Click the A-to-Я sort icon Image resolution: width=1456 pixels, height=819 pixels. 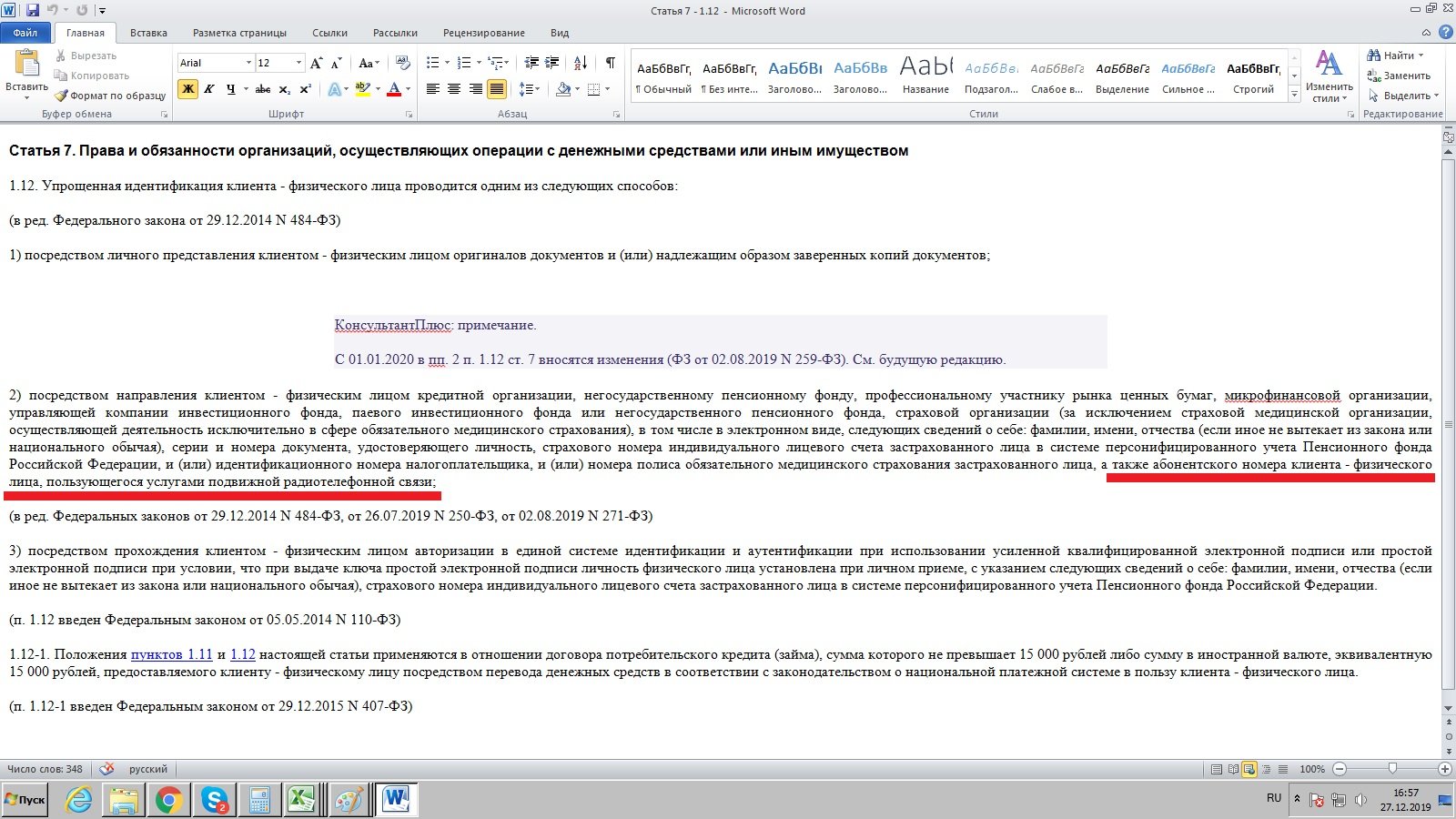point(581,63)
